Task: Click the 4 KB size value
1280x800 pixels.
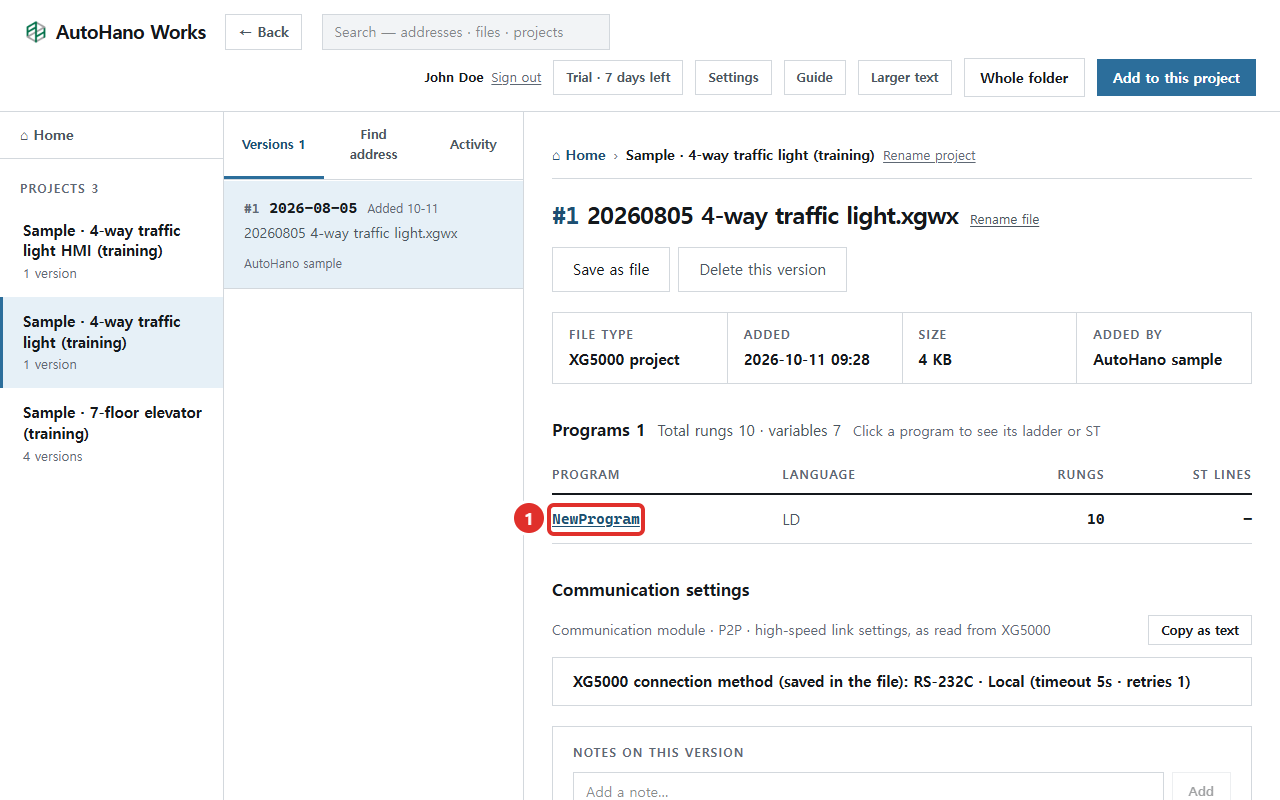Action: [935, 360]
